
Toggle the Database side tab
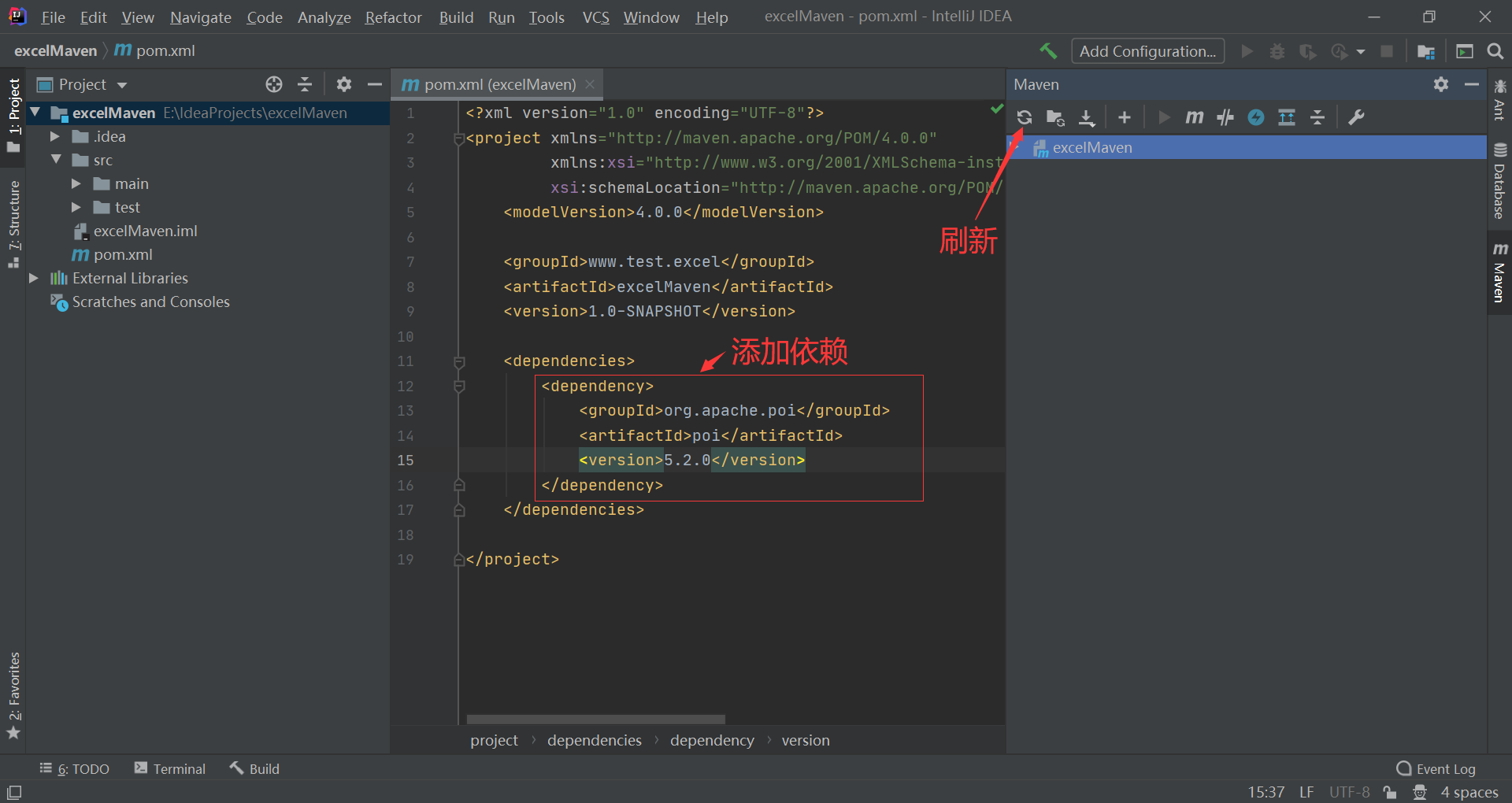coord(1499,181)
